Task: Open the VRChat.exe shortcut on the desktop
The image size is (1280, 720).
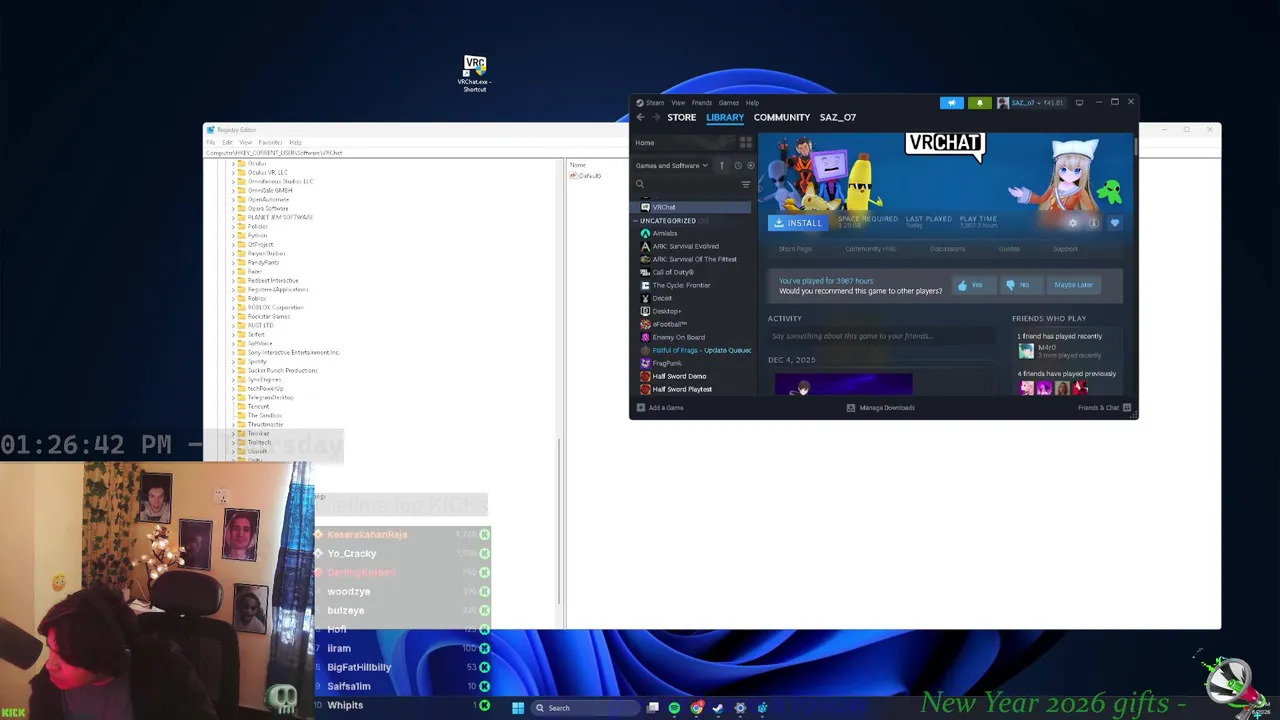Action: click(x=474, y=74)
